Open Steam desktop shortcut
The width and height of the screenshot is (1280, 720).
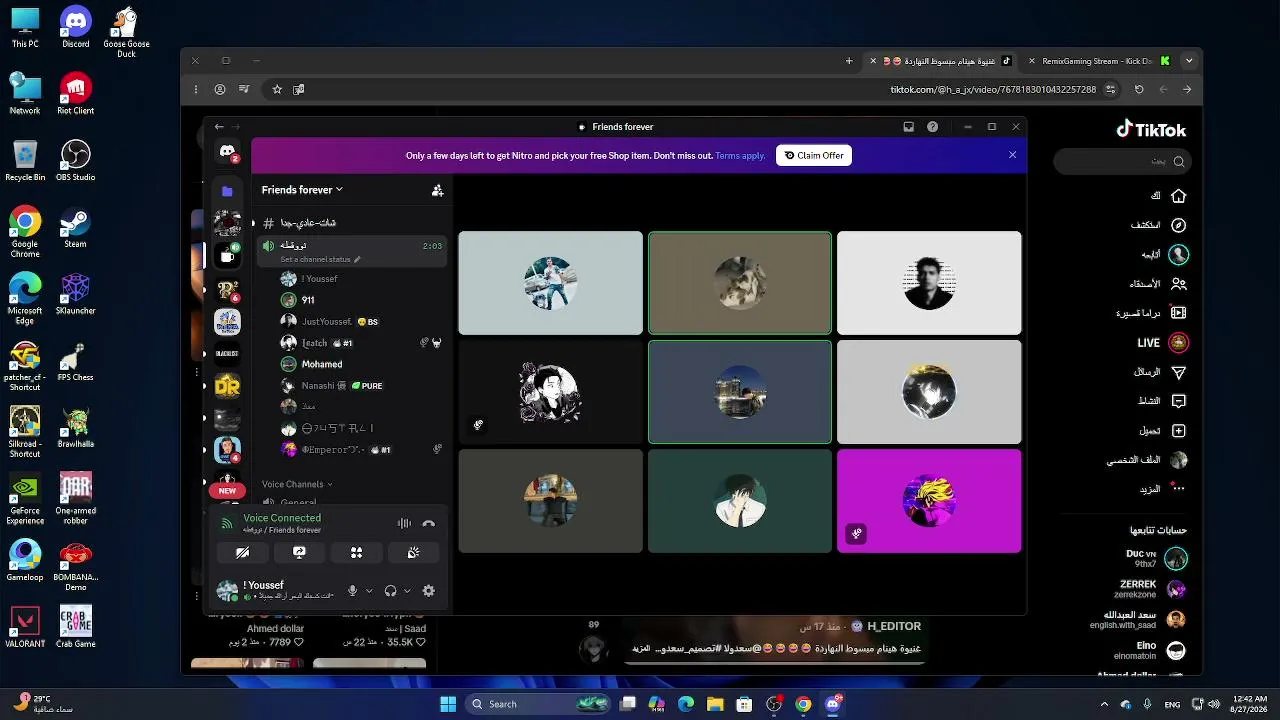[75, 227]
